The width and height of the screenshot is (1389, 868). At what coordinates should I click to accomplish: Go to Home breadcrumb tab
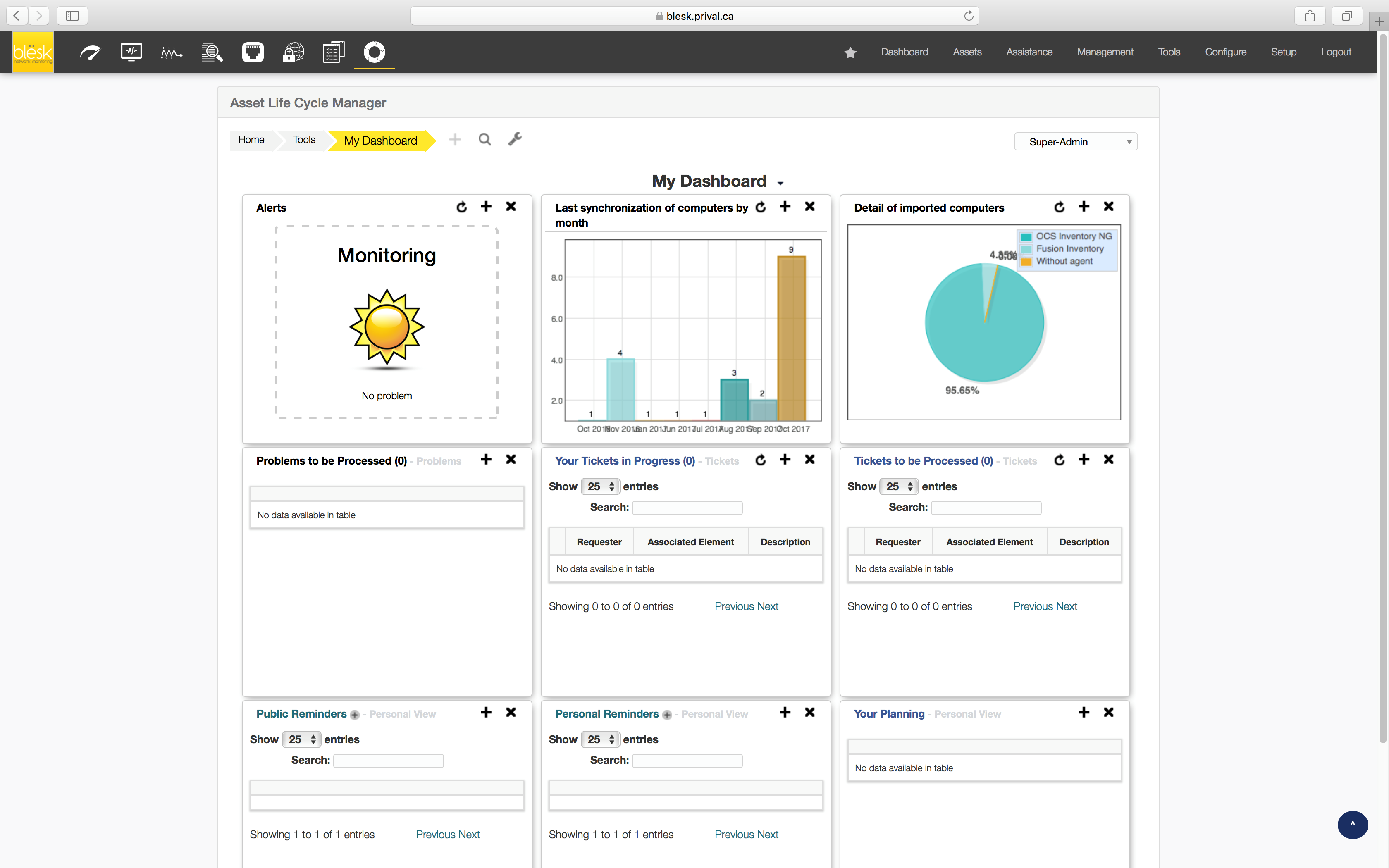pyautogui.click(x=251, y=140)
